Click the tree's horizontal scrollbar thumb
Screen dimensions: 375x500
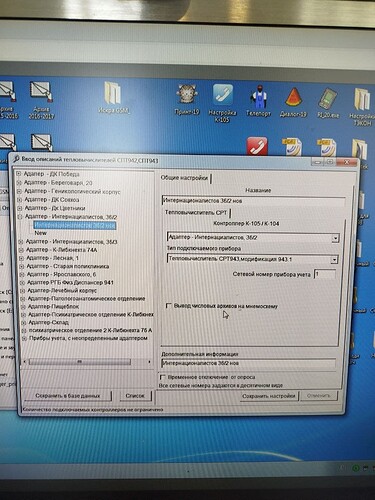79,361
